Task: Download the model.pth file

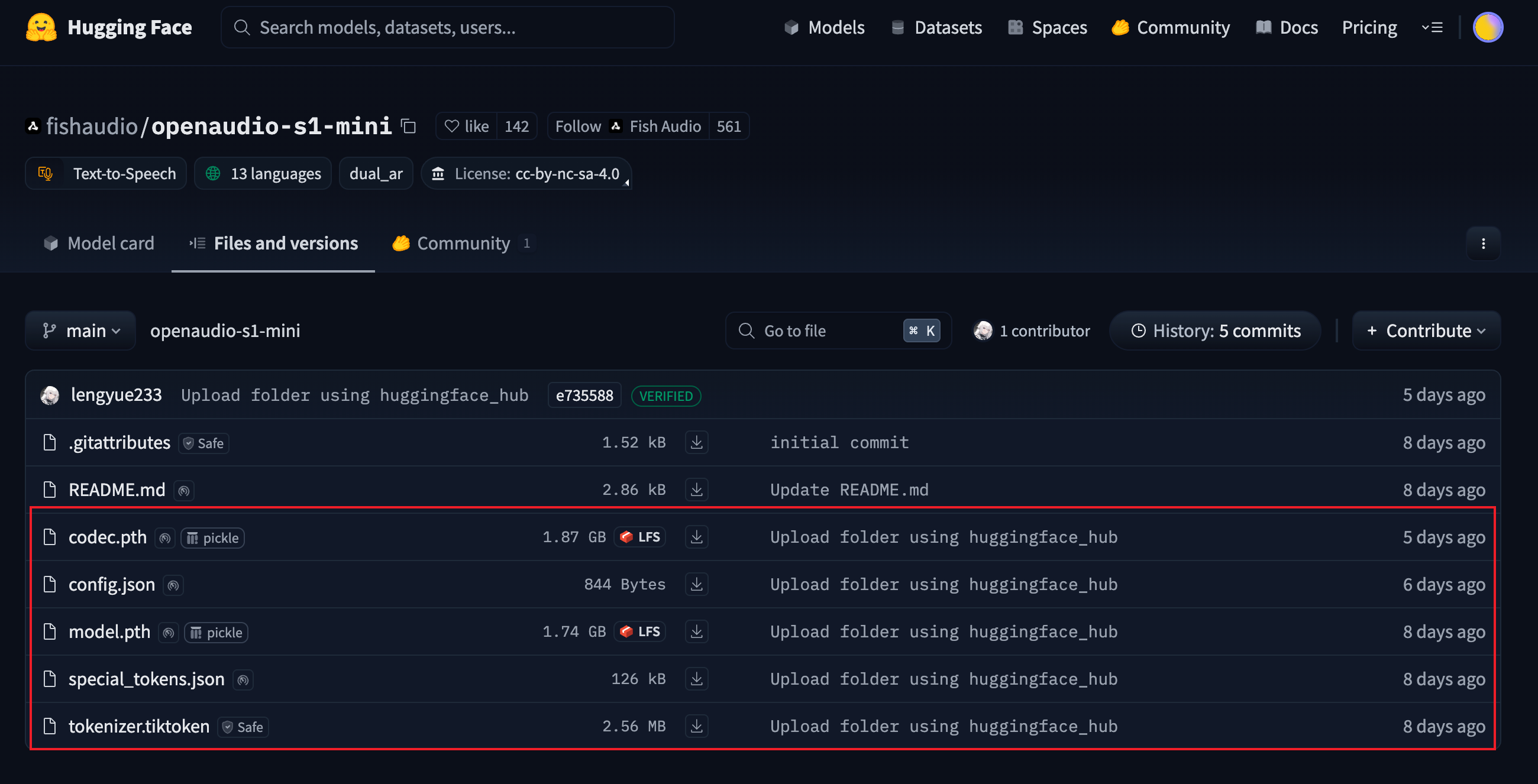Action: (x=696, y=632)
